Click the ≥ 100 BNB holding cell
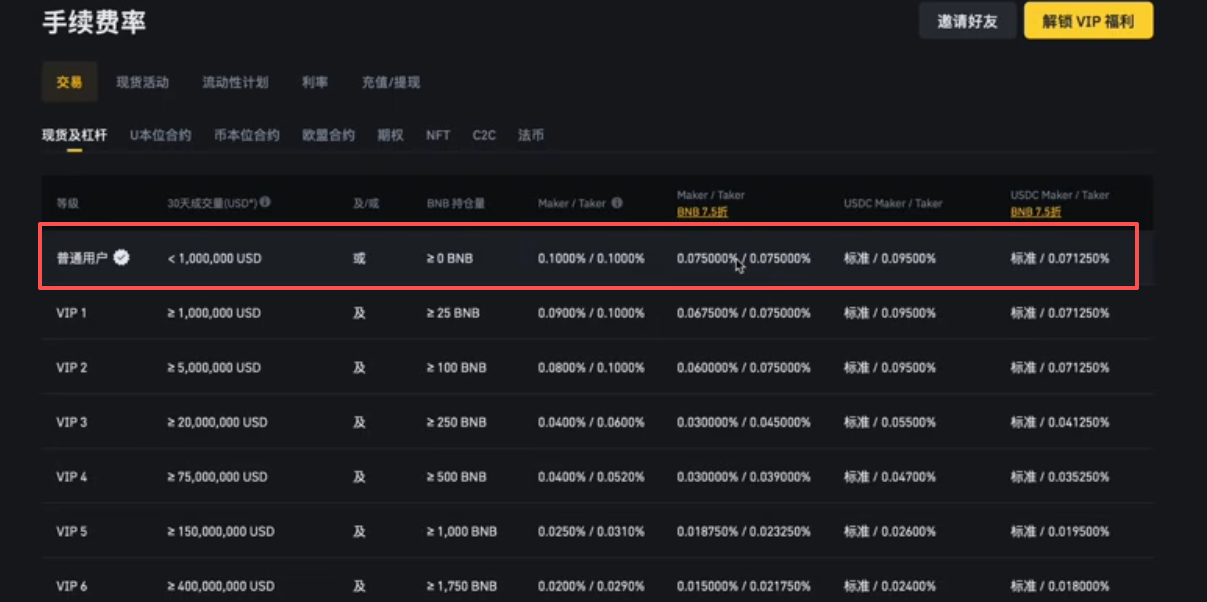The width and height of the screenshot is (1207, 602). tap(457, 368)
